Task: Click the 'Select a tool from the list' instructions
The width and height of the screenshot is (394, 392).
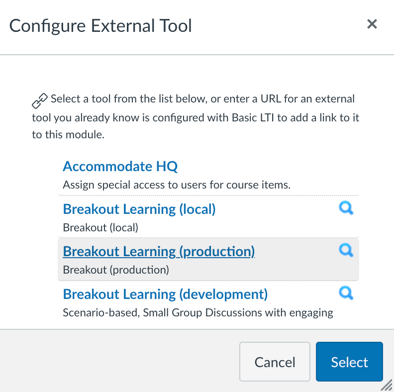Action: pyautogui.click(x=203, y=99)
